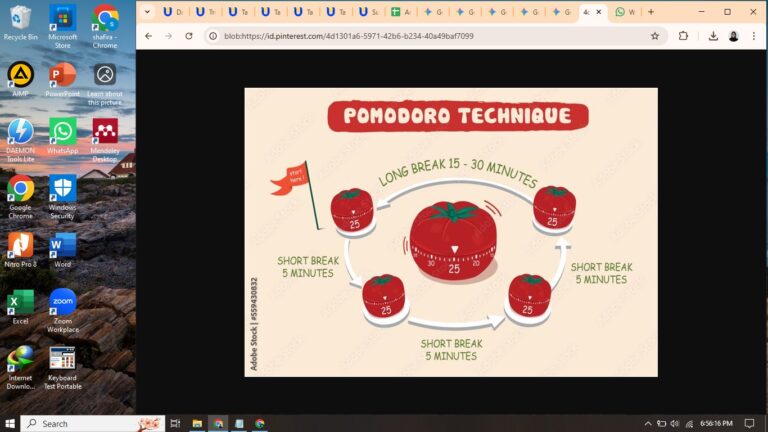Open a new browser tab
768x432 pixels.
pos(651,12)
